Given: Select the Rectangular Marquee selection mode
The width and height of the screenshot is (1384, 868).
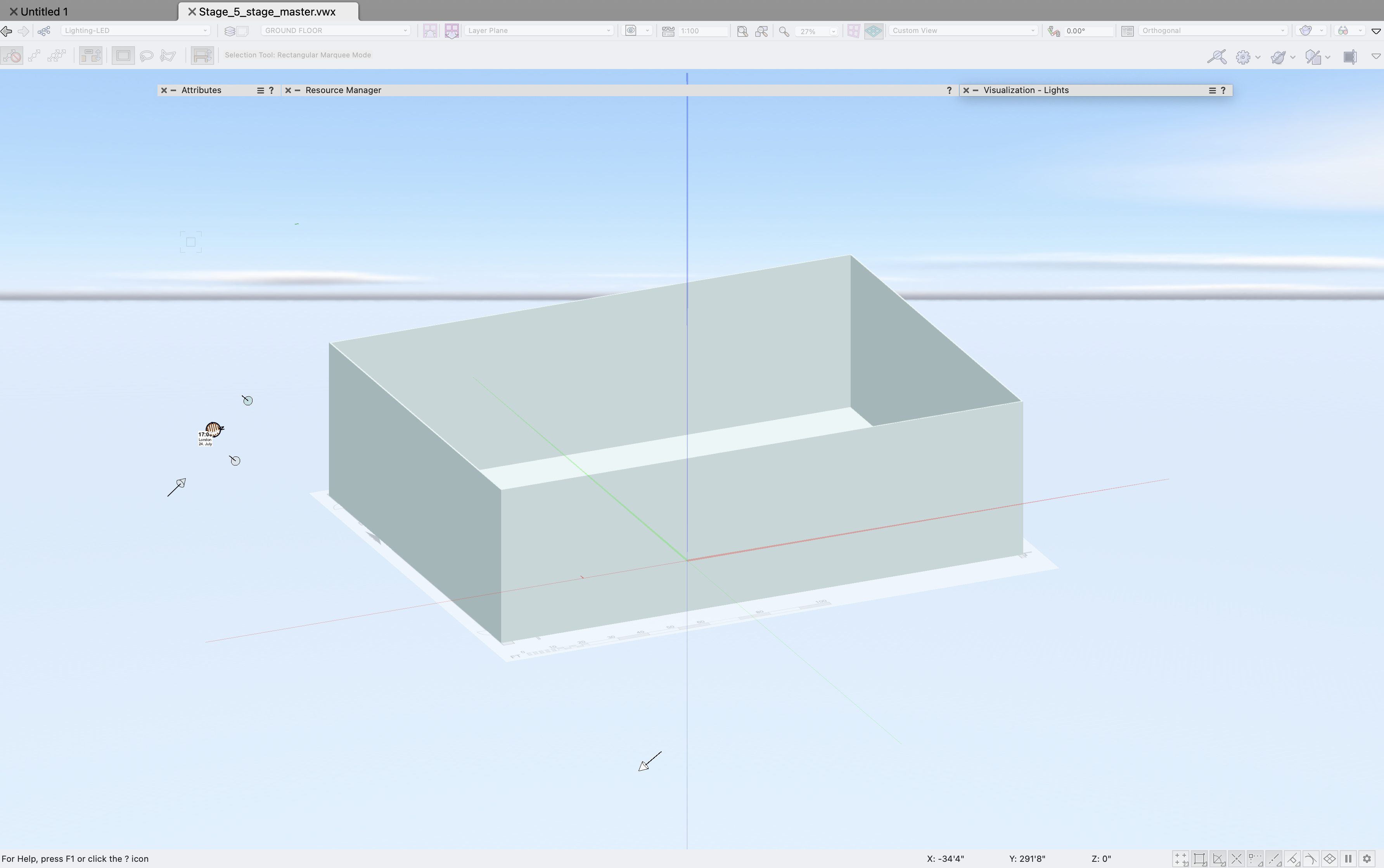Looking at the screenshot, I should pos(123,55).
